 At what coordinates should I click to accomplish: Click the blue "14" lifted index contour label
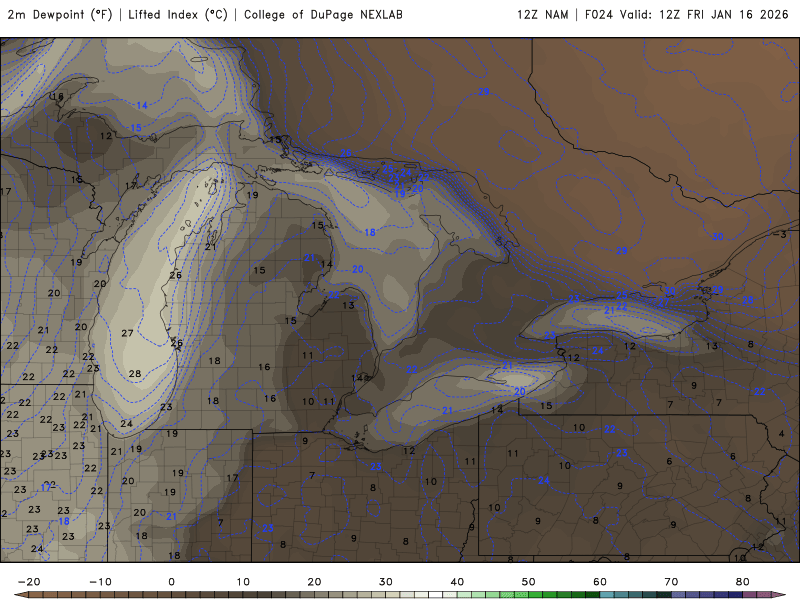coord(142,105)
